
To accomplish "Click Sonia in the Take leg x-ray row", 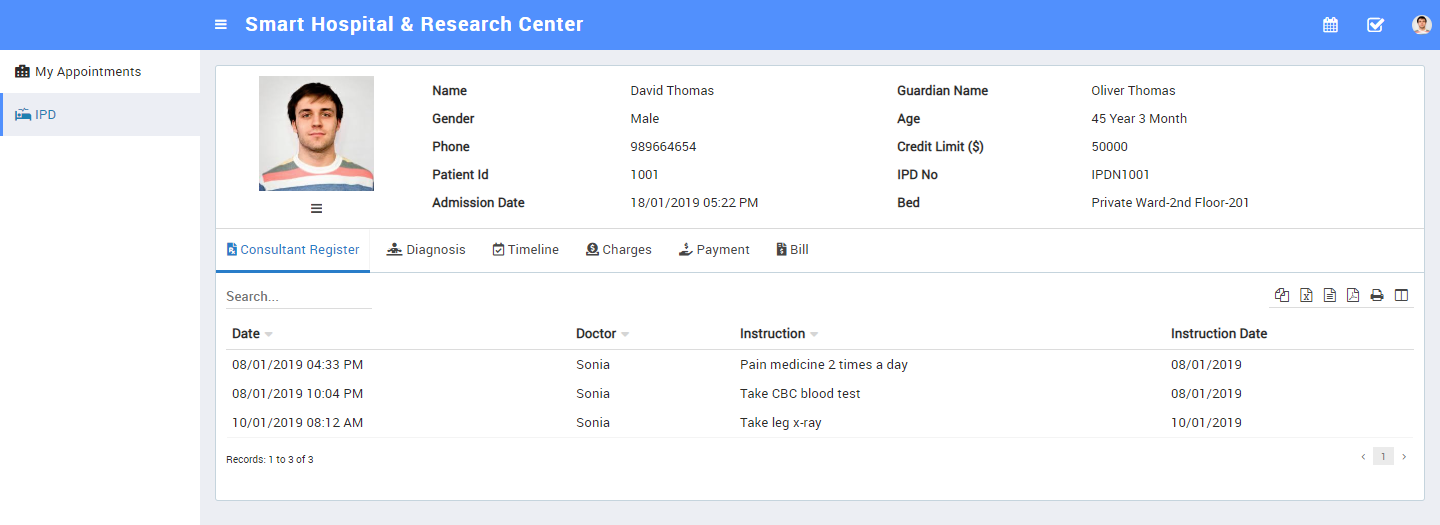I will pos(593,423).
